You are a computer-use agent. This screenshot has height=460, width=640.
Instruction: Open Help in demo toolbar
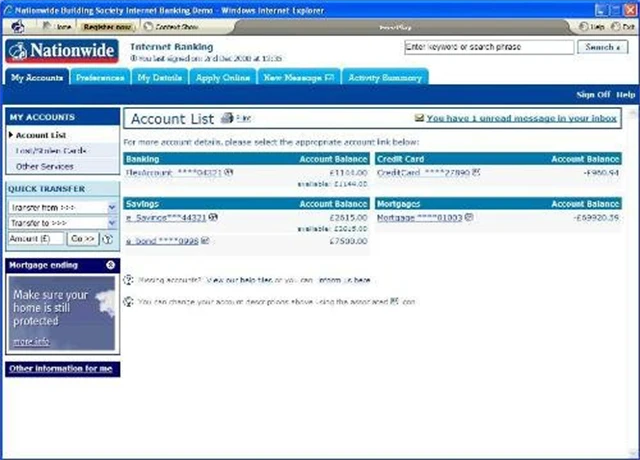point(592,27)
